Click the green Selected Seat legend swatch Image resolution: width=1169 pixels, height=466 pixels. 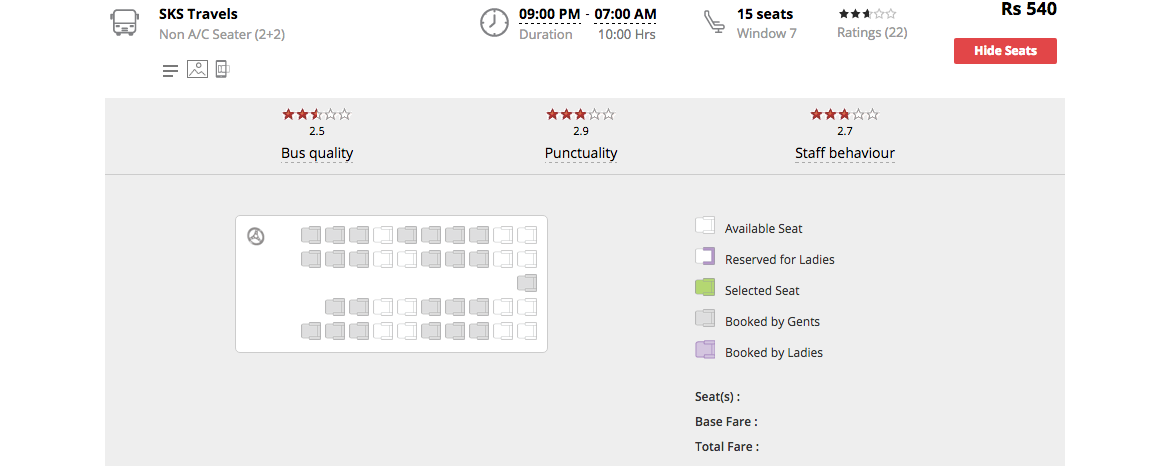pyautogui.click(x=705, y=288)
